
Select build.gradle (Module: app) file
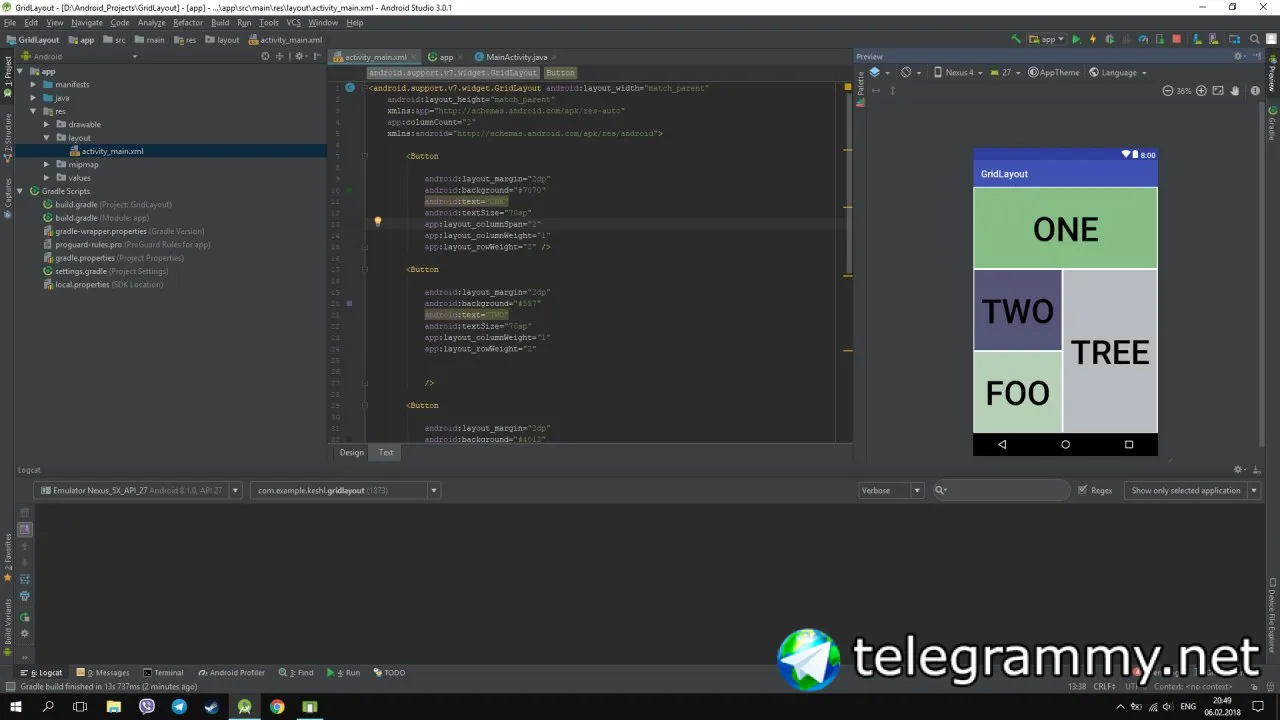point(95,217)
